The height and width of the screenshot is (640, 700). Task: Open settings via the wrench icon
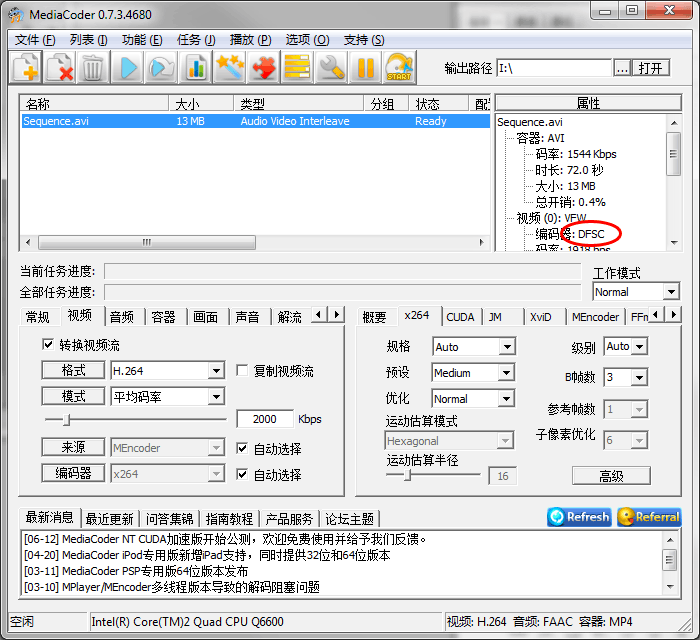[x=331, y=67]
